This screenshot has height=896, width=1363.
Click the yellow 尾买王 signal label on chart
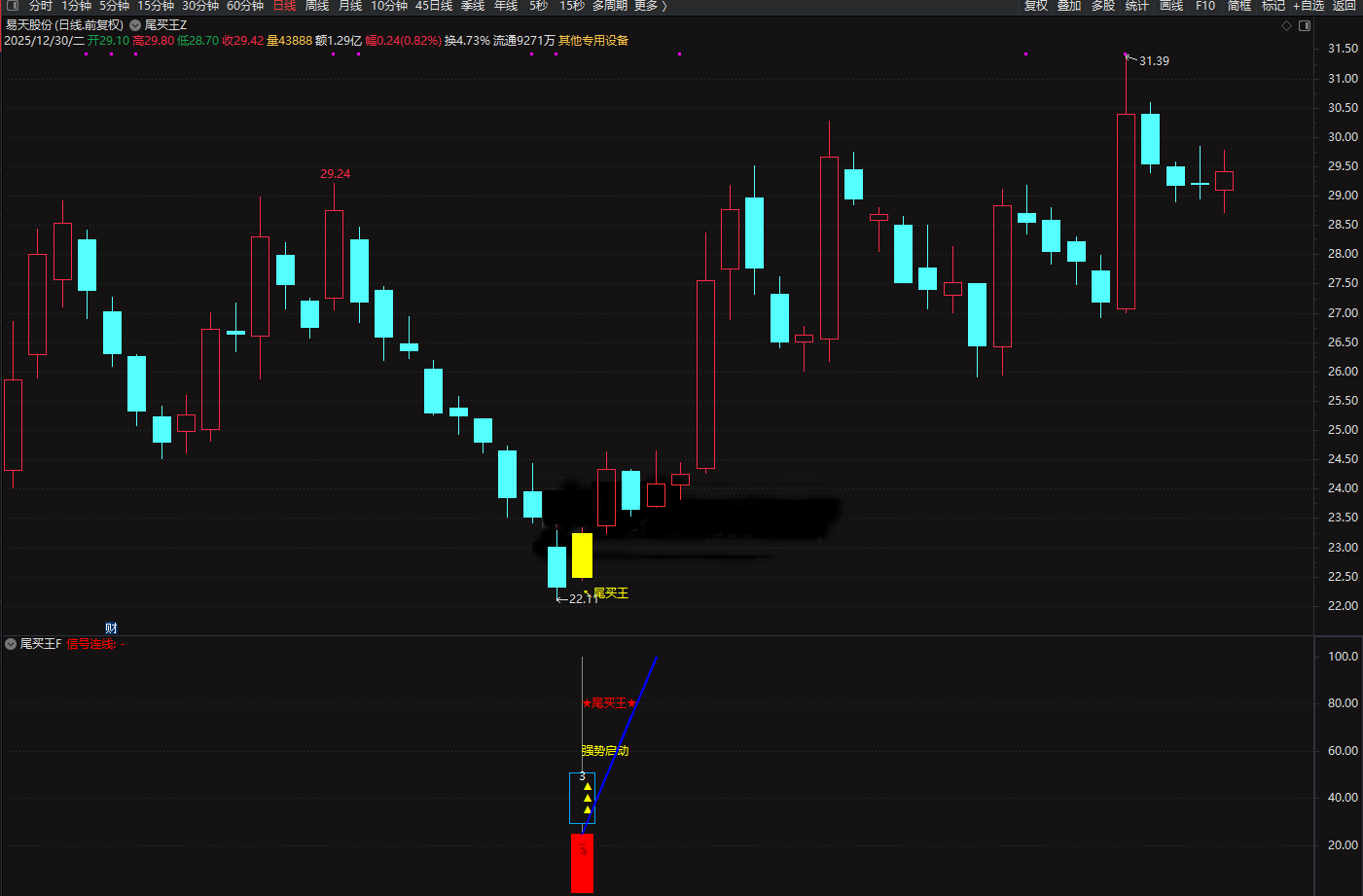tap(611, 593)
